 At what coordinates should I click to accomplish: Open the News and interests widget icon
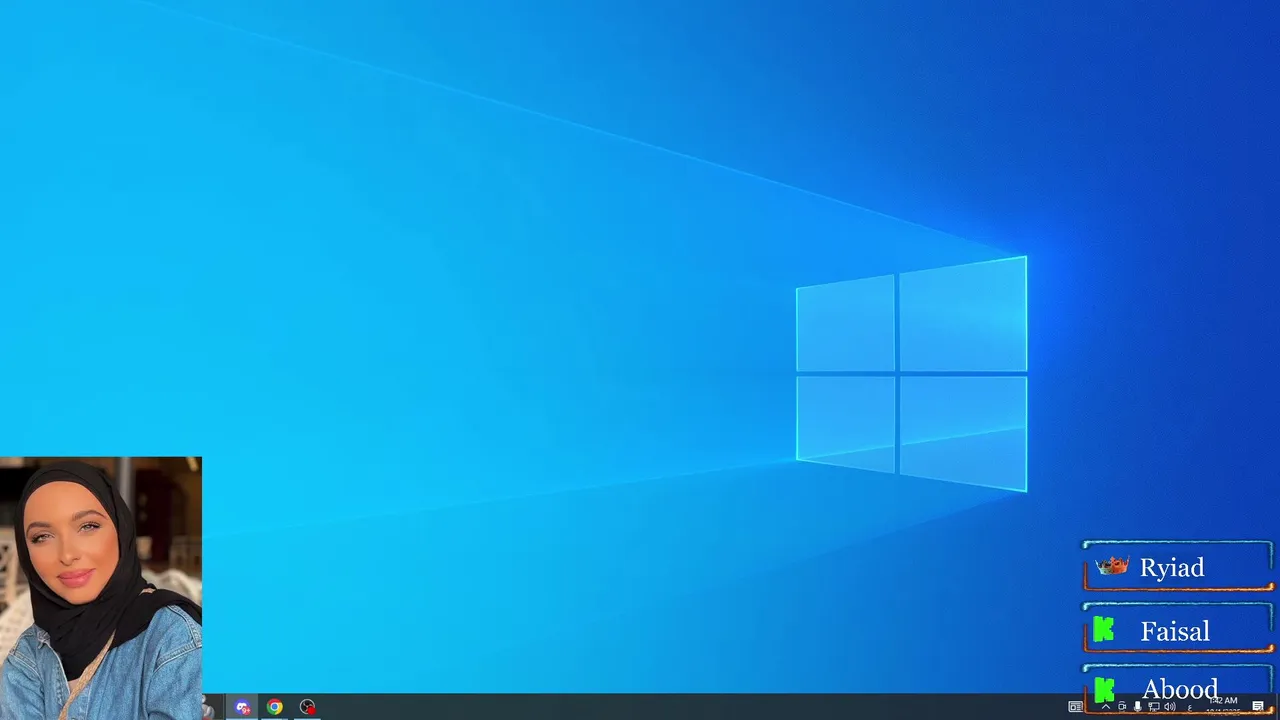click(x=1075, y=707)
